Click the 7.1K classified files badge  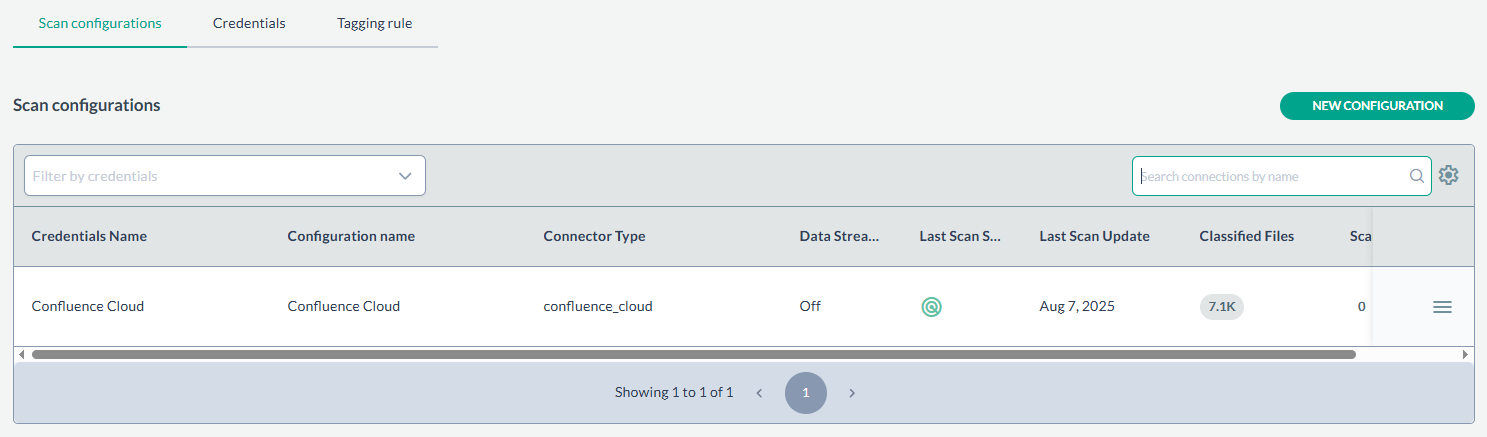1221,307
